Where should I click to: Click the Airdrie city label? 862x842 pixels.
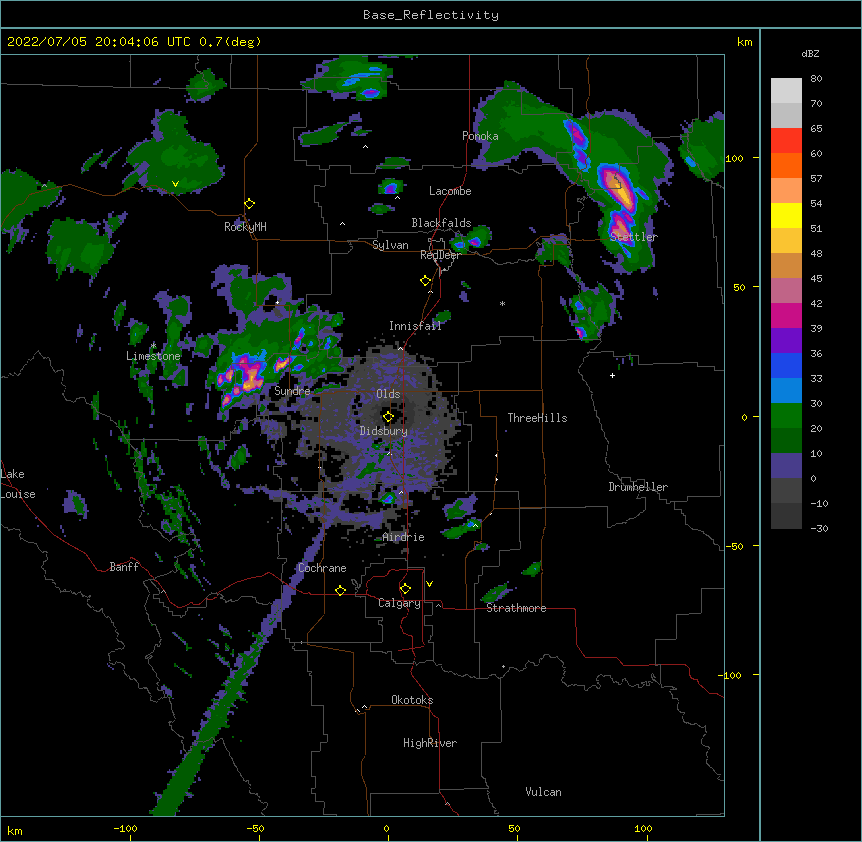coord(403,537)
